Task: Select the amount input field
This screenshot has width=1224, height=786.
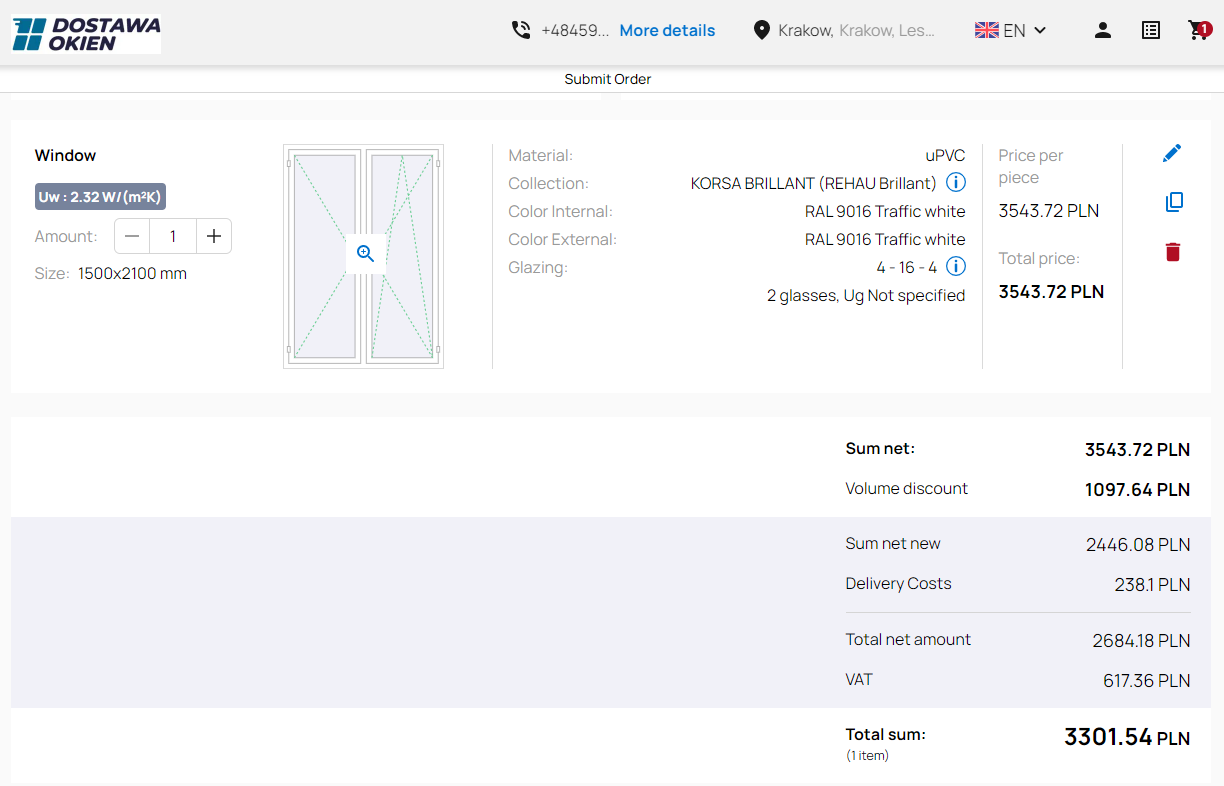Action: click(172, 236)
